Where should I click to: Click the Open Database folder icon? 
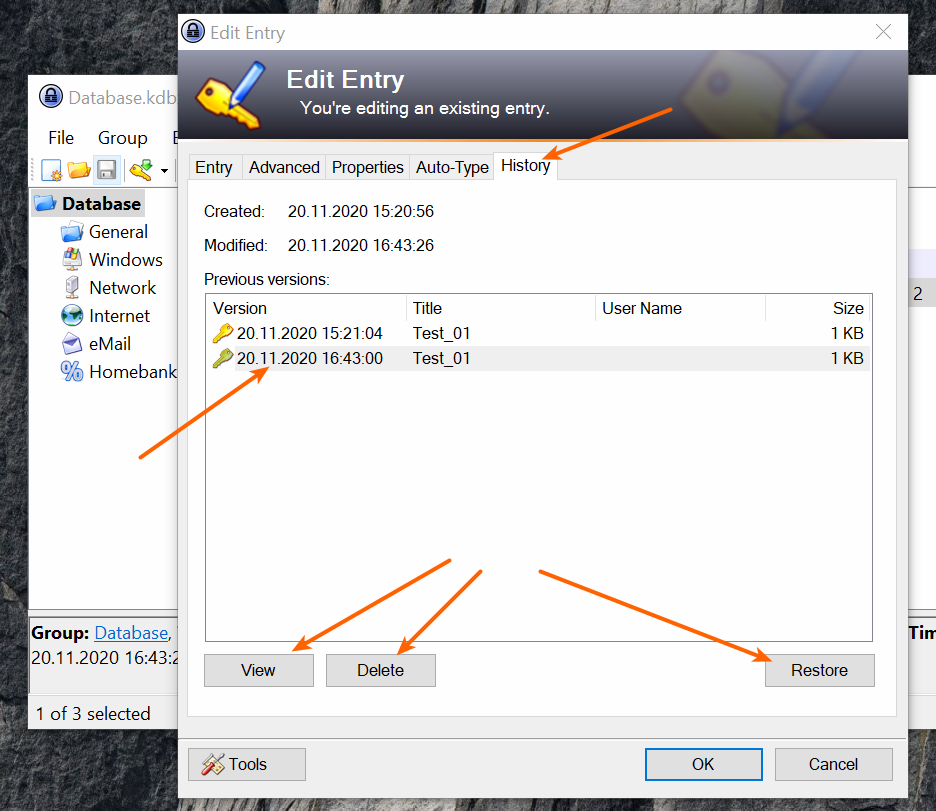click(79, 170)
